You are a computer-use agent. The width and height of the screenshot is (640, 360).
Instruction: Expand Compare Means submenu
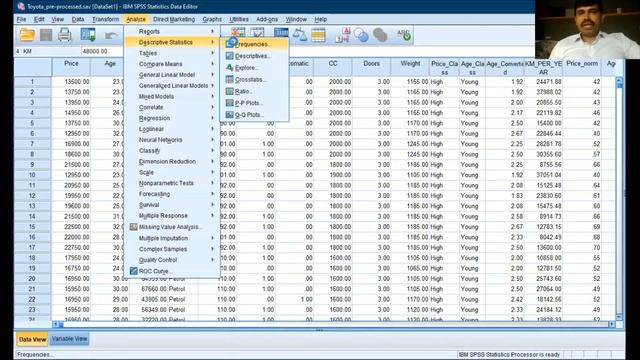[172, 64]
